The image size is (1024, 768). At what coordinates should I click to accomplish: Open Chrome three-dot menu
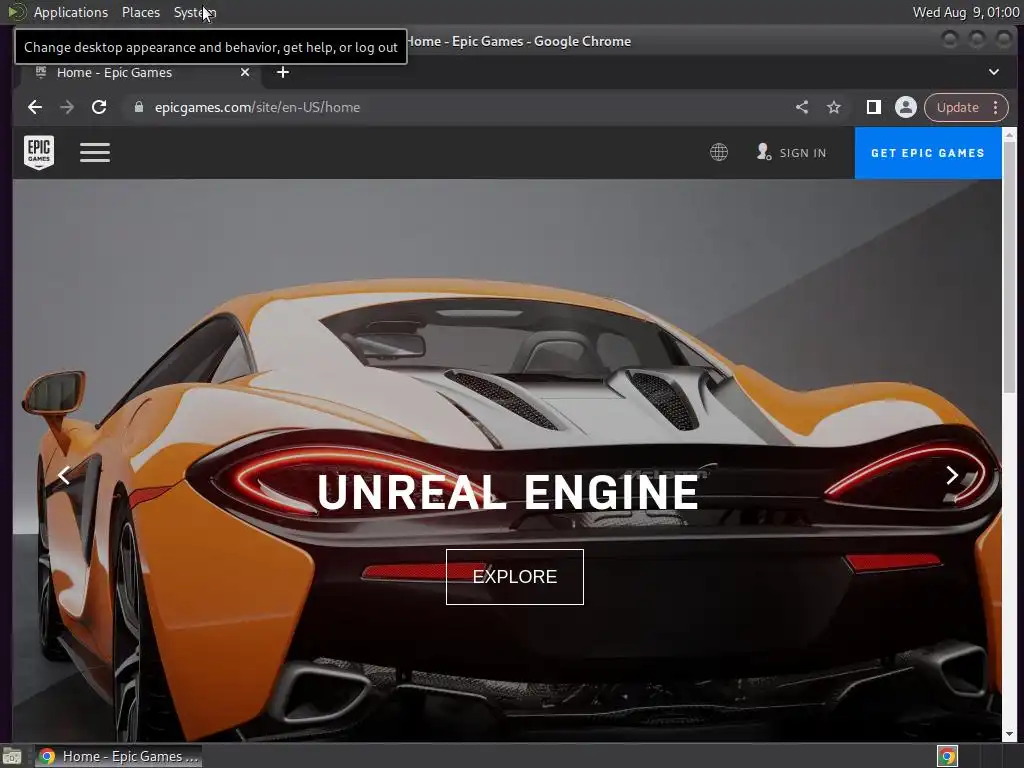(x=995, y=107)
